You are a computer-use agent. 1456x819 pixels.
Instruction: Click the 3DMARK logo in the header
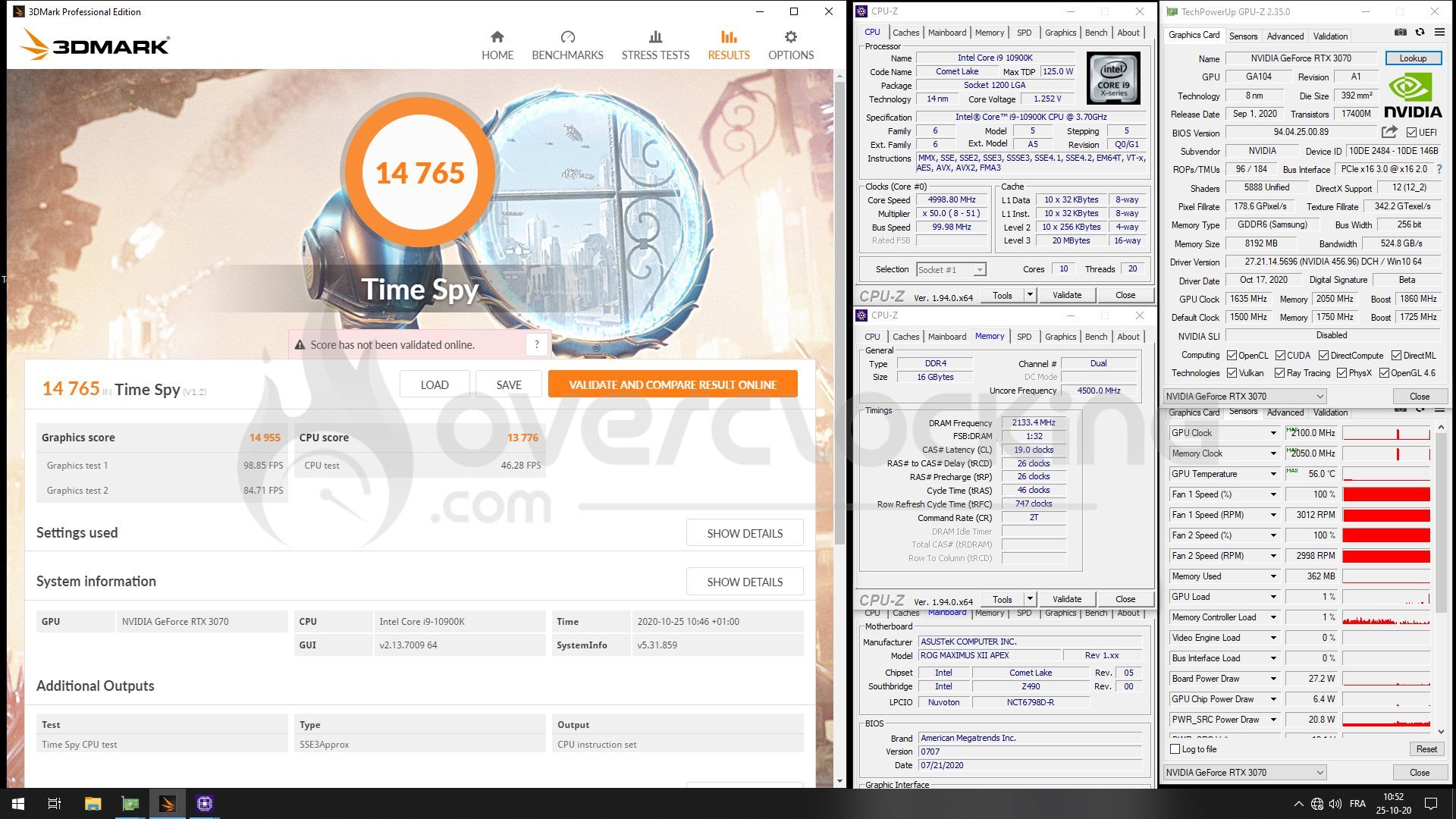point(95,45)
